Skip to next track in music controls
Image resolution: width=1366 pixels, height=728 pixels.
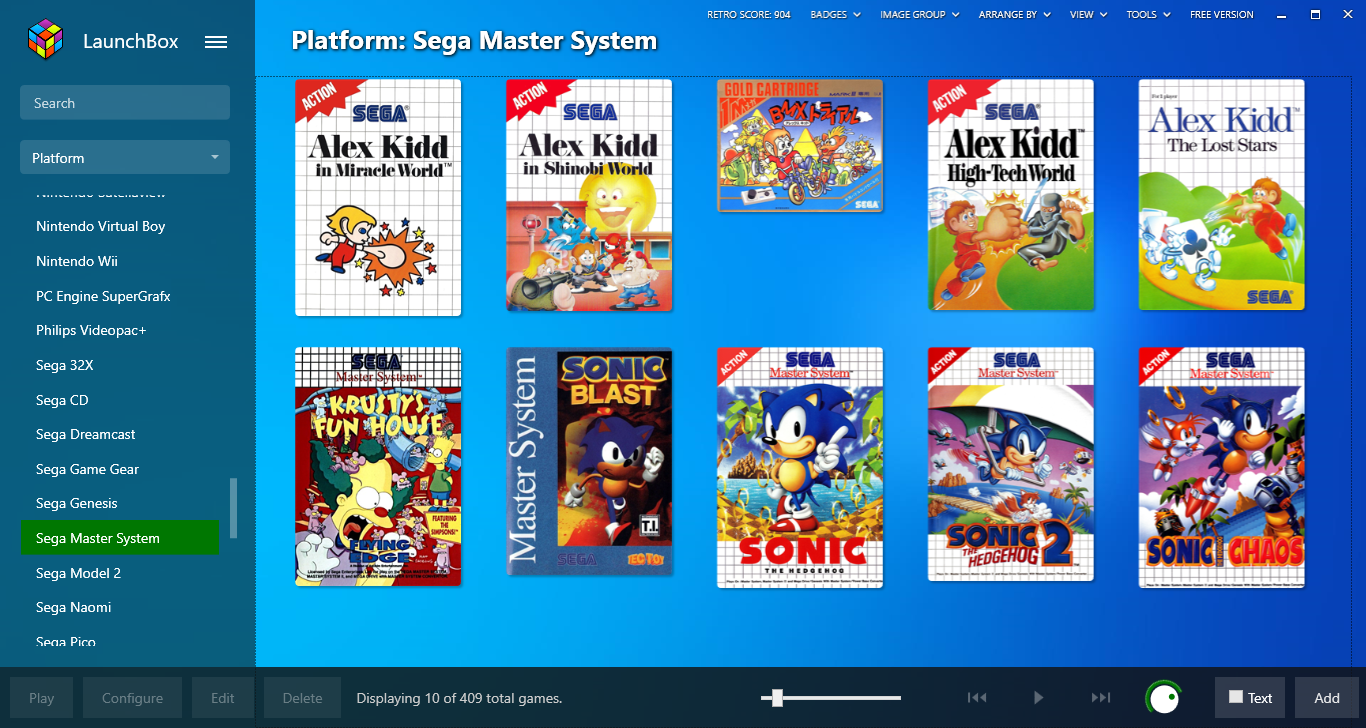(x=1100, y=698)
